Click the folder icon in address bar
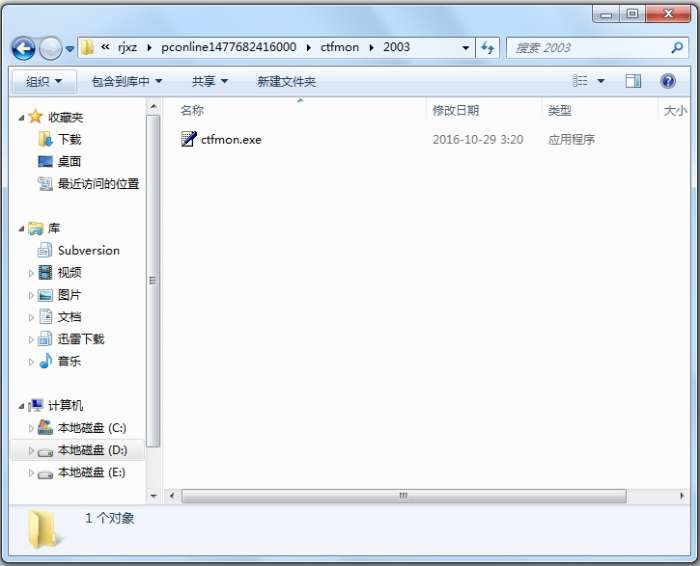The height and width of the screenshot is (566, 700). point(88,47)
